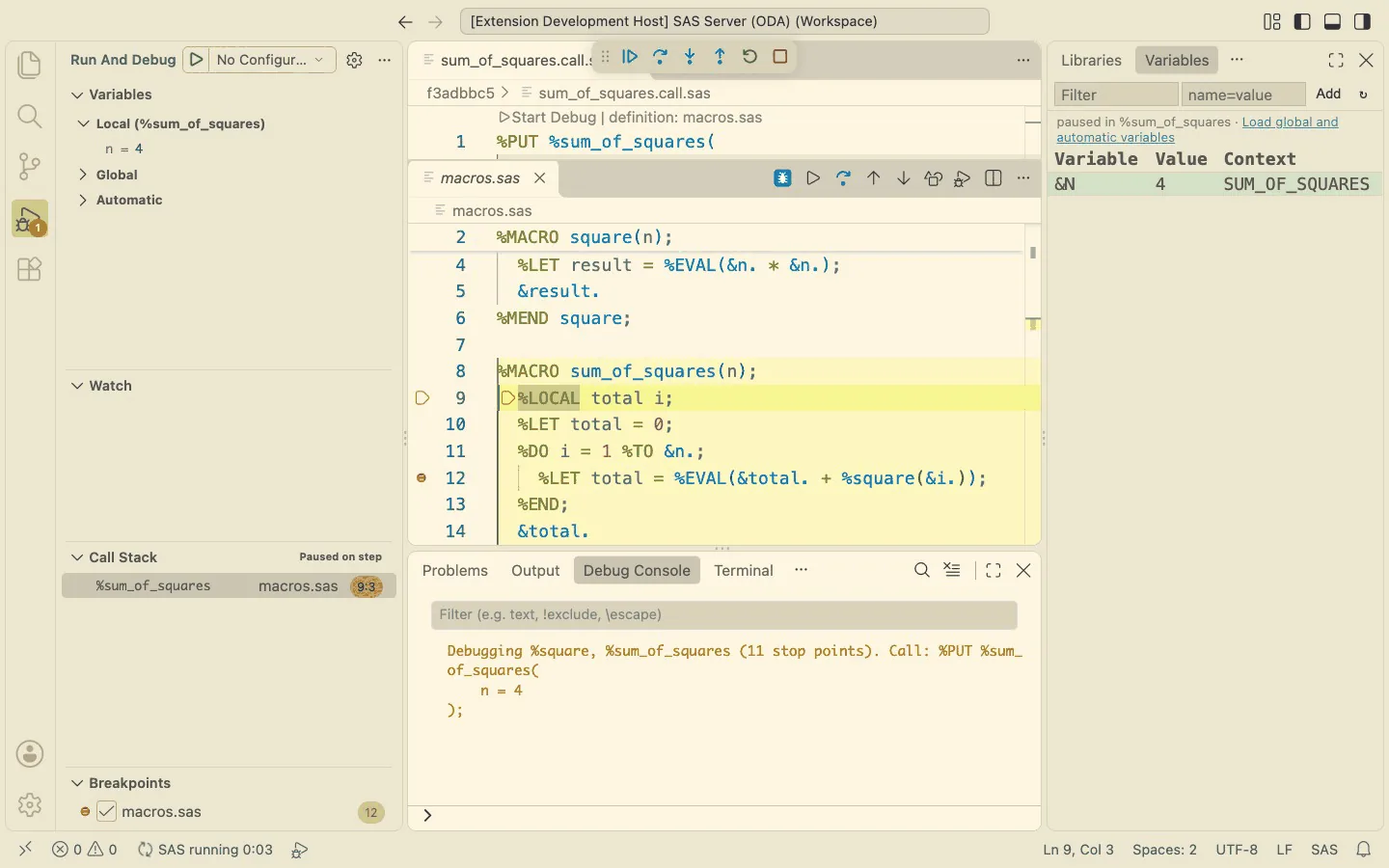This screenshot has height=868, width=1389.
Task: Click the search icon in the Debug Console panel
Action: tap(922, 570)
